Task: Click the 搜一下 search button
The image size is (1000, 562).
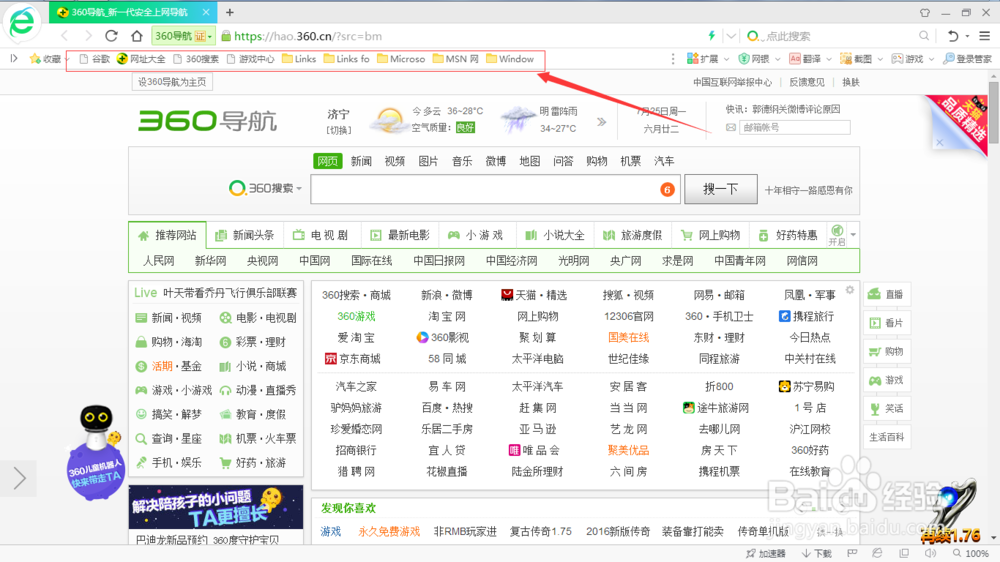Action: coord(721,189)
